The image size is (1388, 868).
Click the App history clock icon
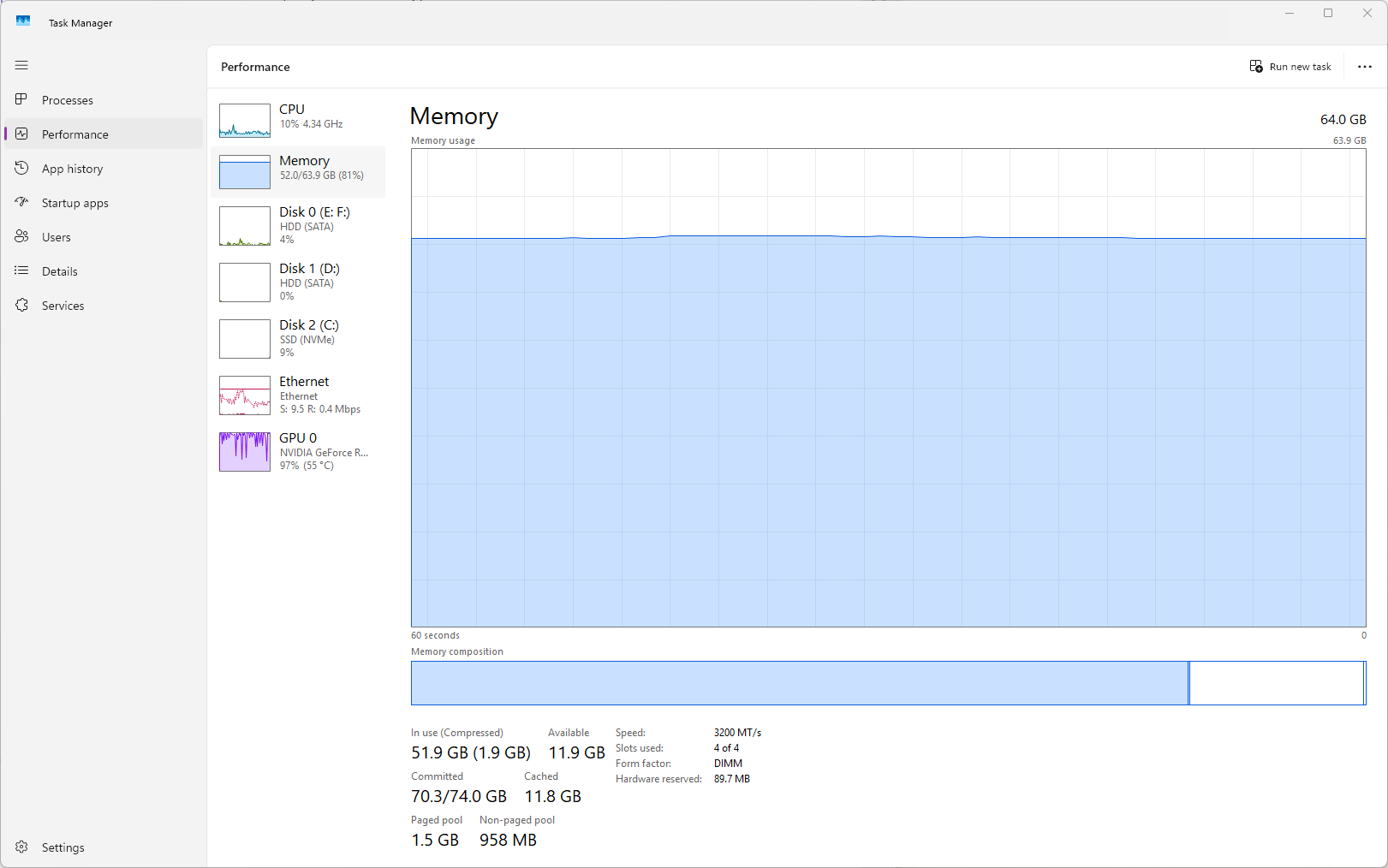[x=21, y=168]
